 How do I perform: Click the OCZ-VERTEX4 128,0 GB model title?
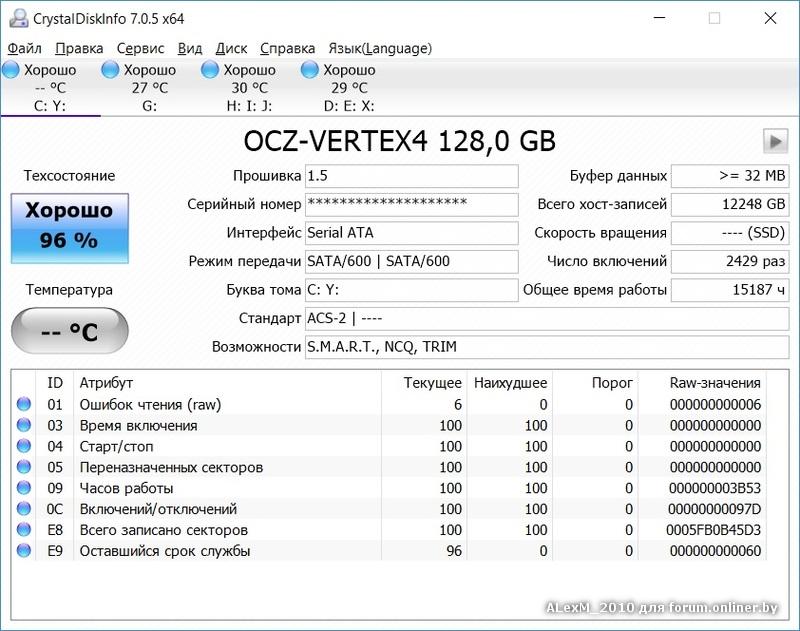pyautogui.click(x=399, y=141)
